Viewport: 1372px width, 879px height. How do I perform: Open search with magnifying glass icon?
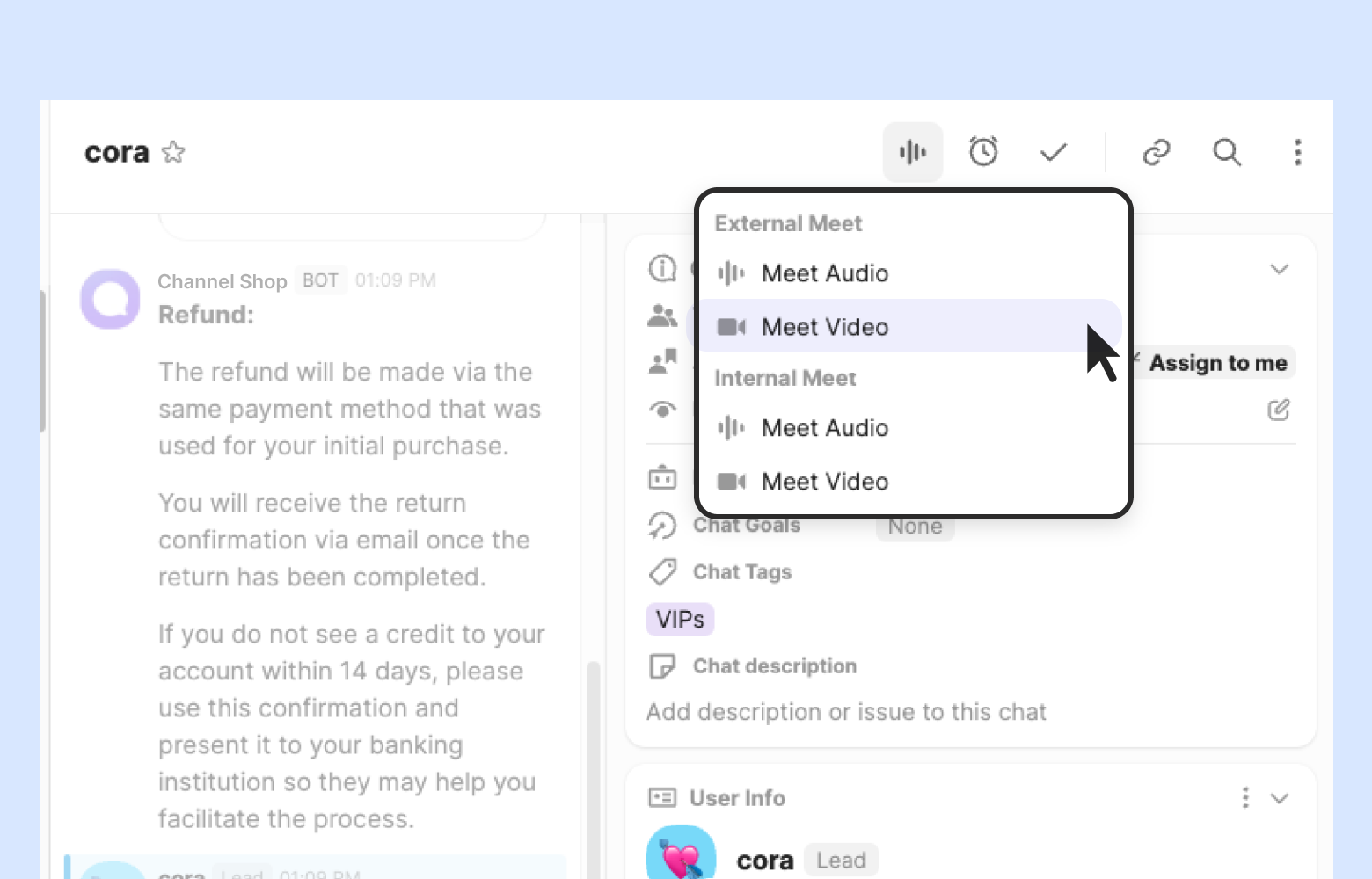click(1227, 152)
